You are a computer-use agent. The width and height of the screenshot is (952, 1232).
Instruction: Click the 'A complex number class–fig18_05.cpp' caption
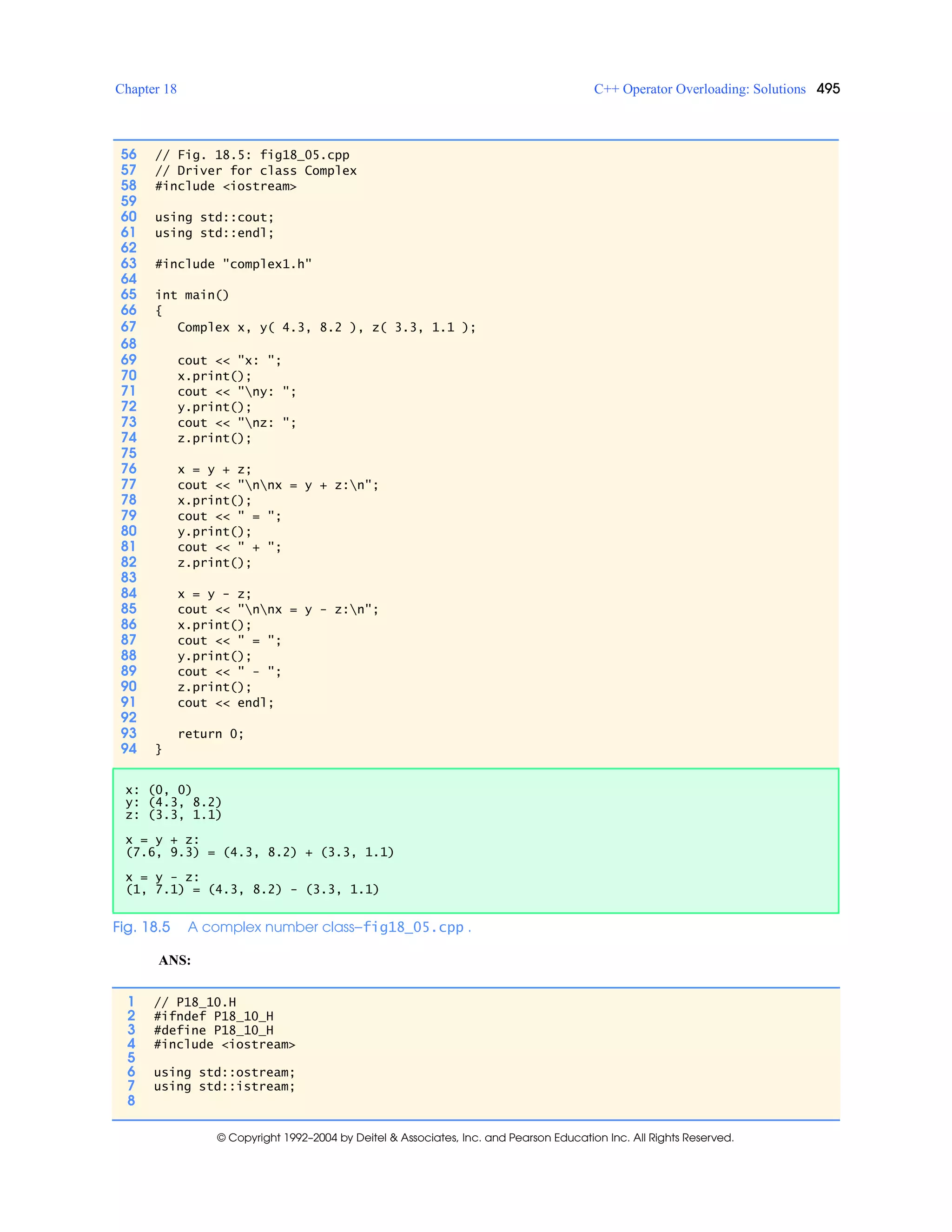click(325, 927)
